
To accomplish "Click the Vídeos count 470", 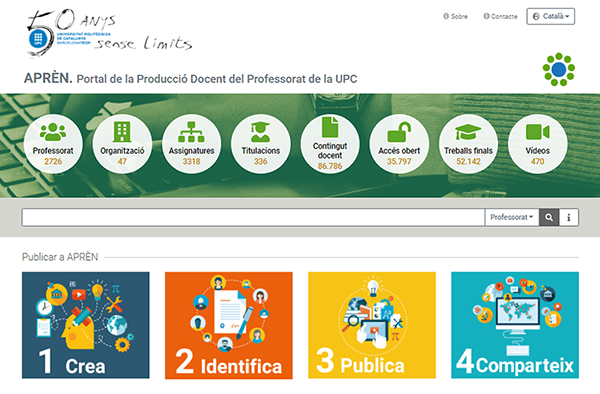I will click(538, 161).
